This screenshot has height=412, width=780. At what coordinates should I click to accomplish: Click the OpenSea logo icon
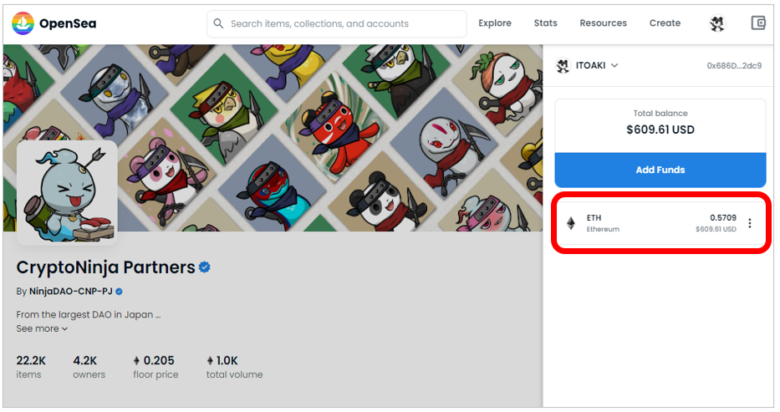click(x=23, y=23)
